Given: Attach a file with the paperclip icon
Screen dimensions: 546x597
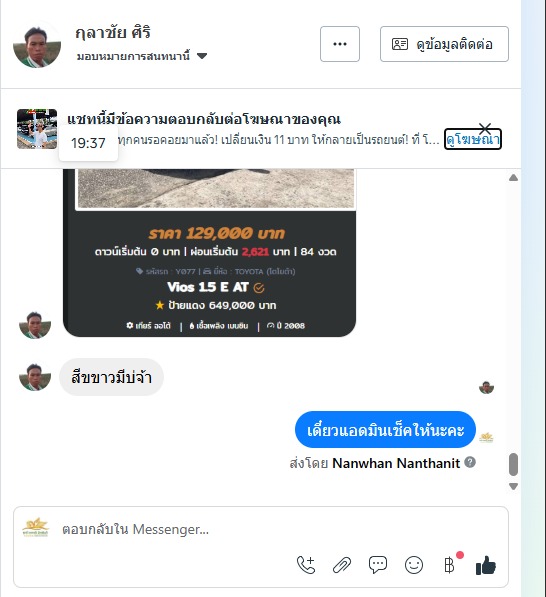Looking at the screenshot, I should [342, 565].
